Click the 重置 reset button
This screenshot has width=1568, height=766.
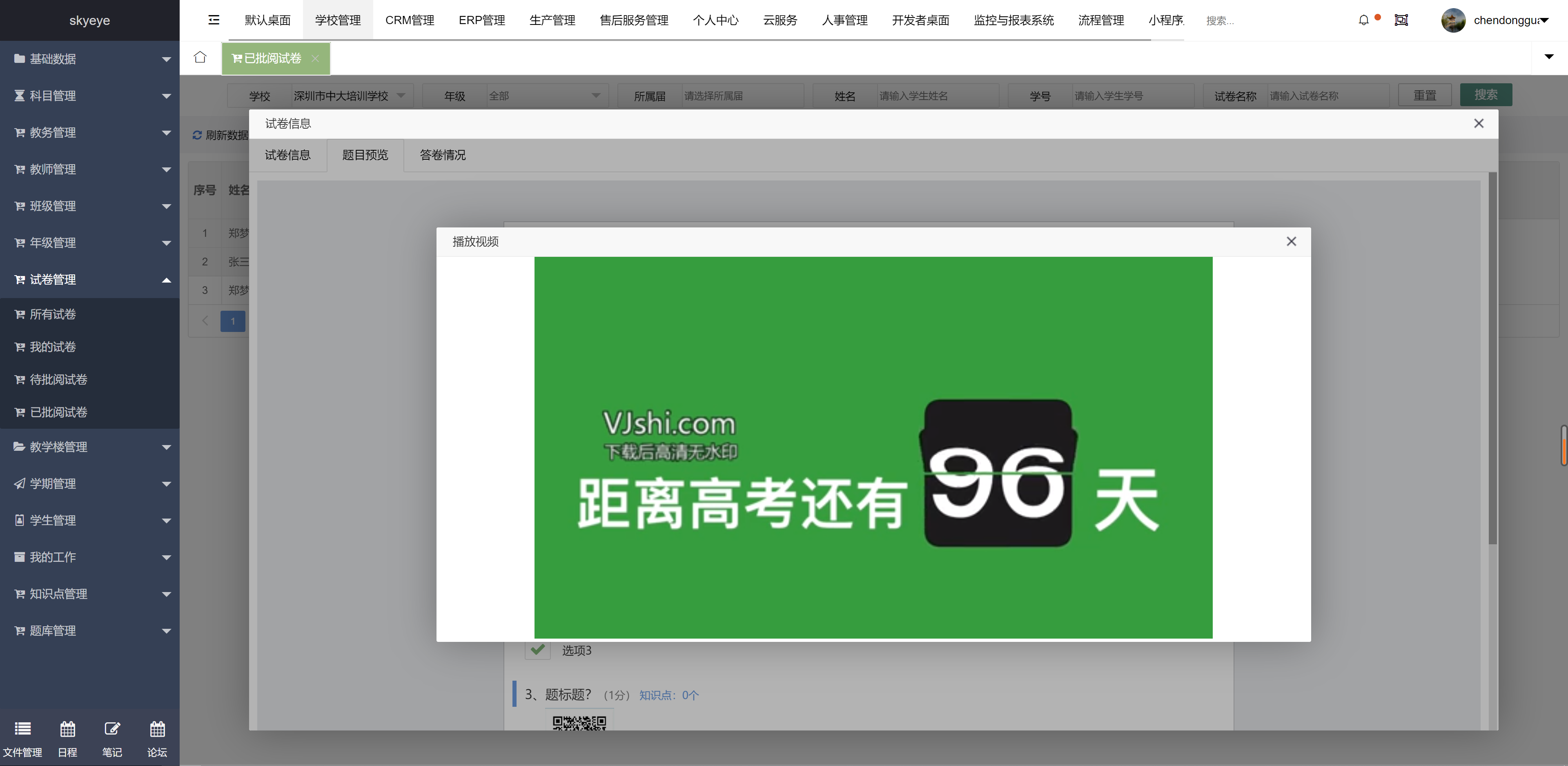click(1424, 95)
